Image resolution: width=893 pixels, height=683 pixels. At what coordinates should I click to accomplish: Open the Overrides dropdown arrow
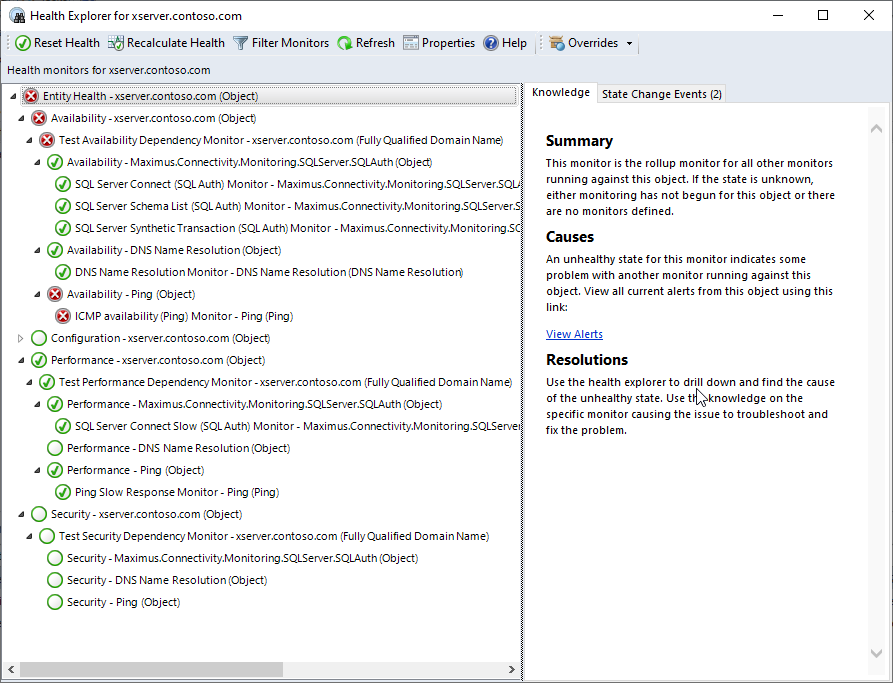point(629,44)
